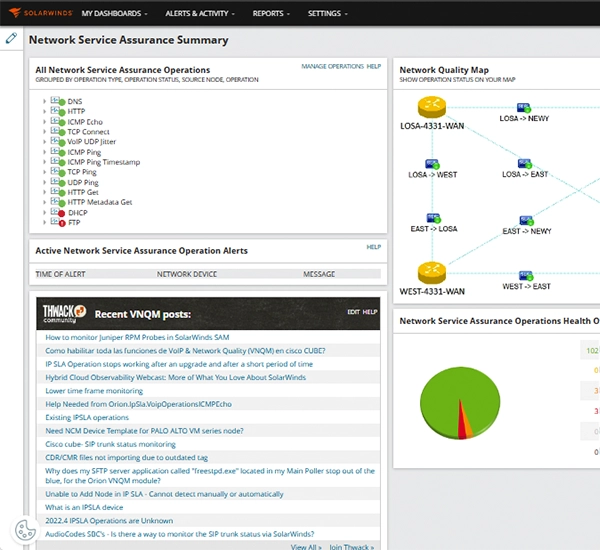Open 'Lower time frame monitoring' post
The height and width of the screenshot is (550, 600).
click(94, 391)
